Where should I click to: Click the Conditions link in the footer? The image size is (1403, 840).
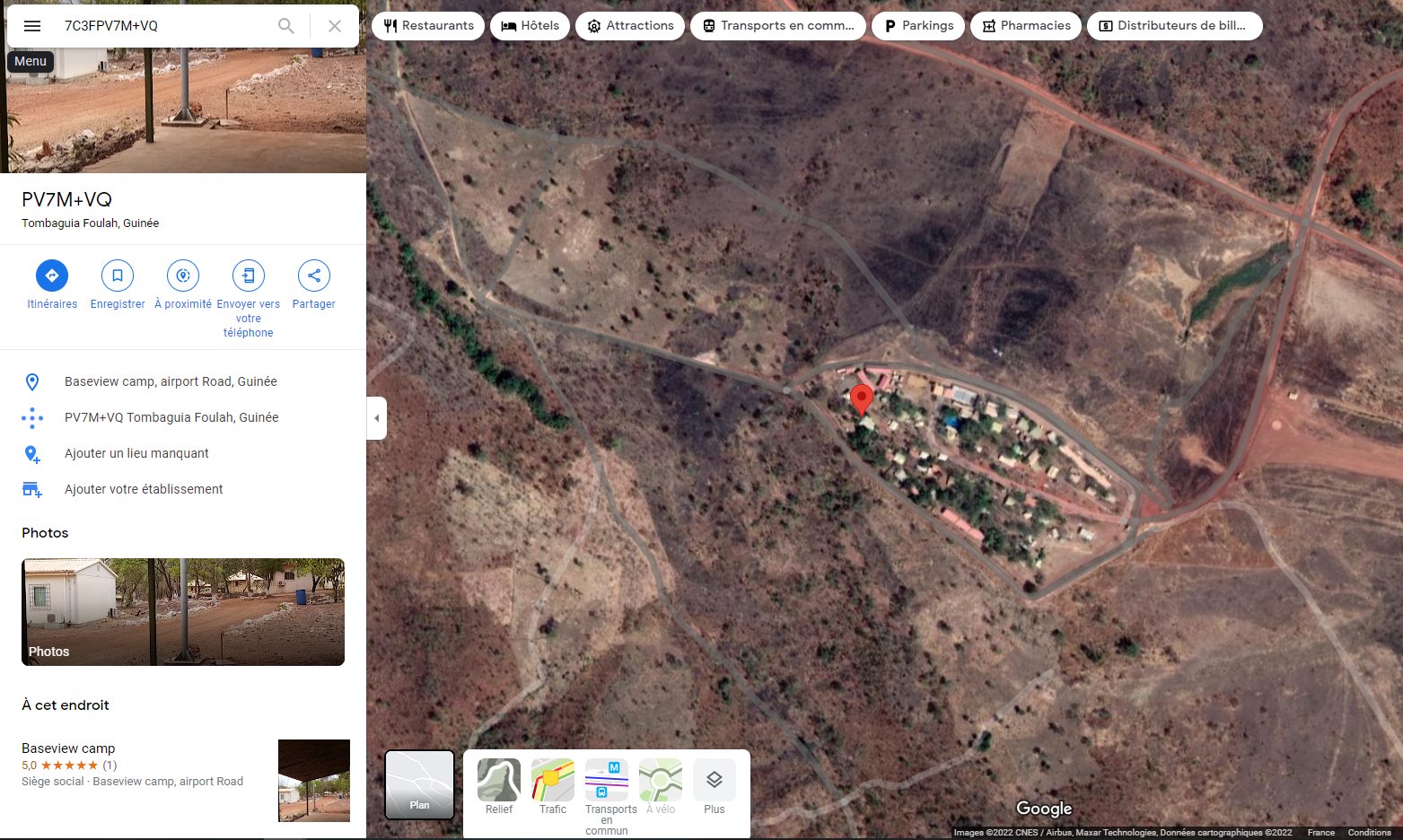[x=1369, y=833]
